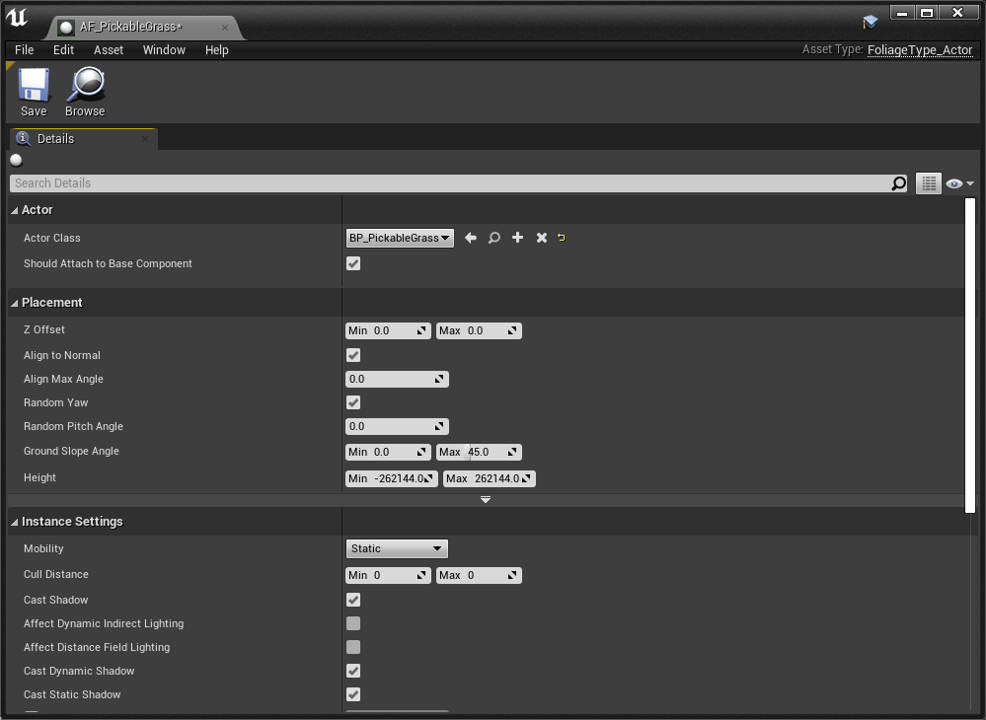Toggle the Cast Static Shadow checkbox
This screenshot has height=720, width=986.
tap(353, 694)
